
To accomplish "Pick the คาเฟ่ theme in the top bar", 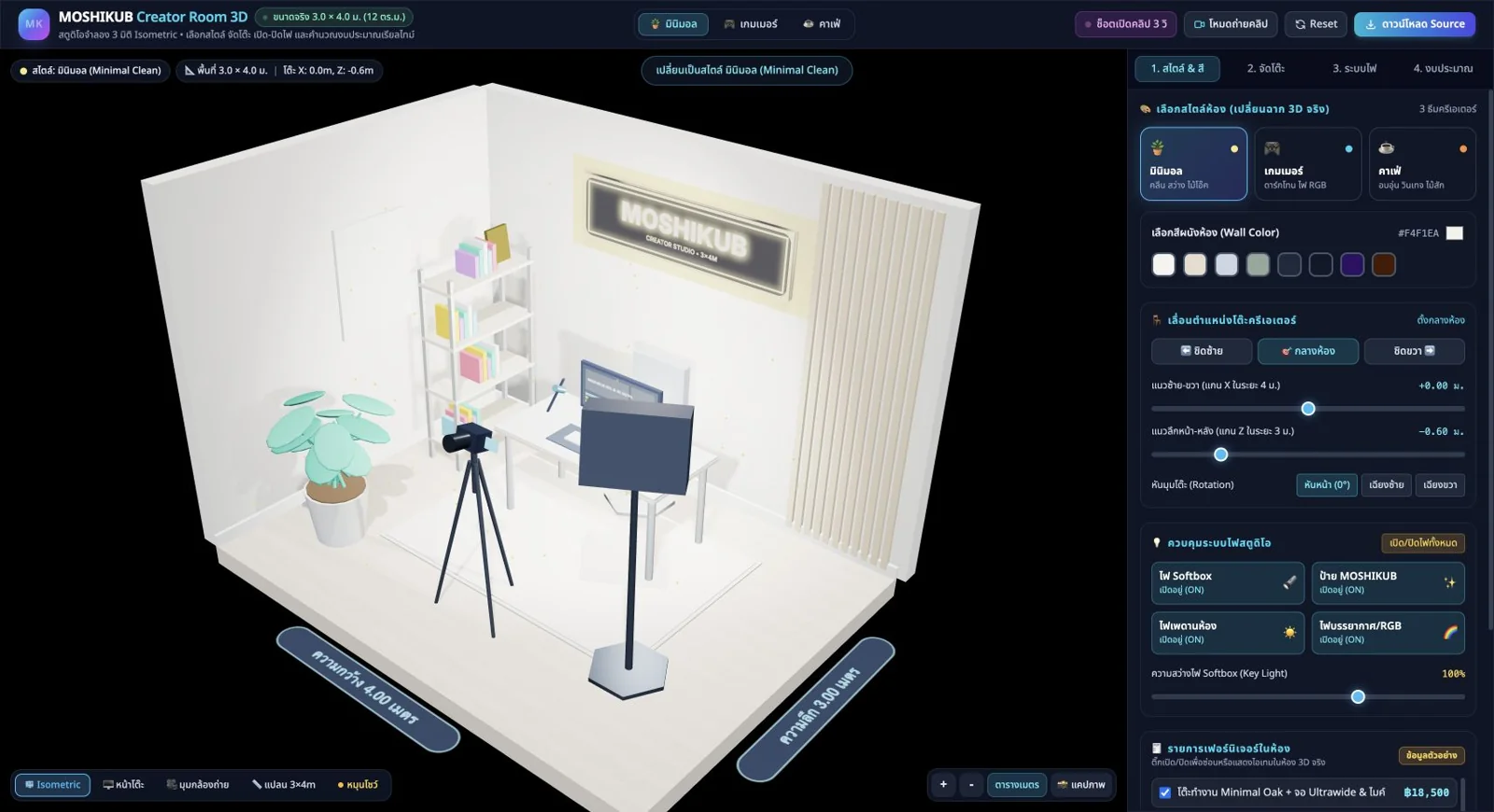I will tap(822, 24).
